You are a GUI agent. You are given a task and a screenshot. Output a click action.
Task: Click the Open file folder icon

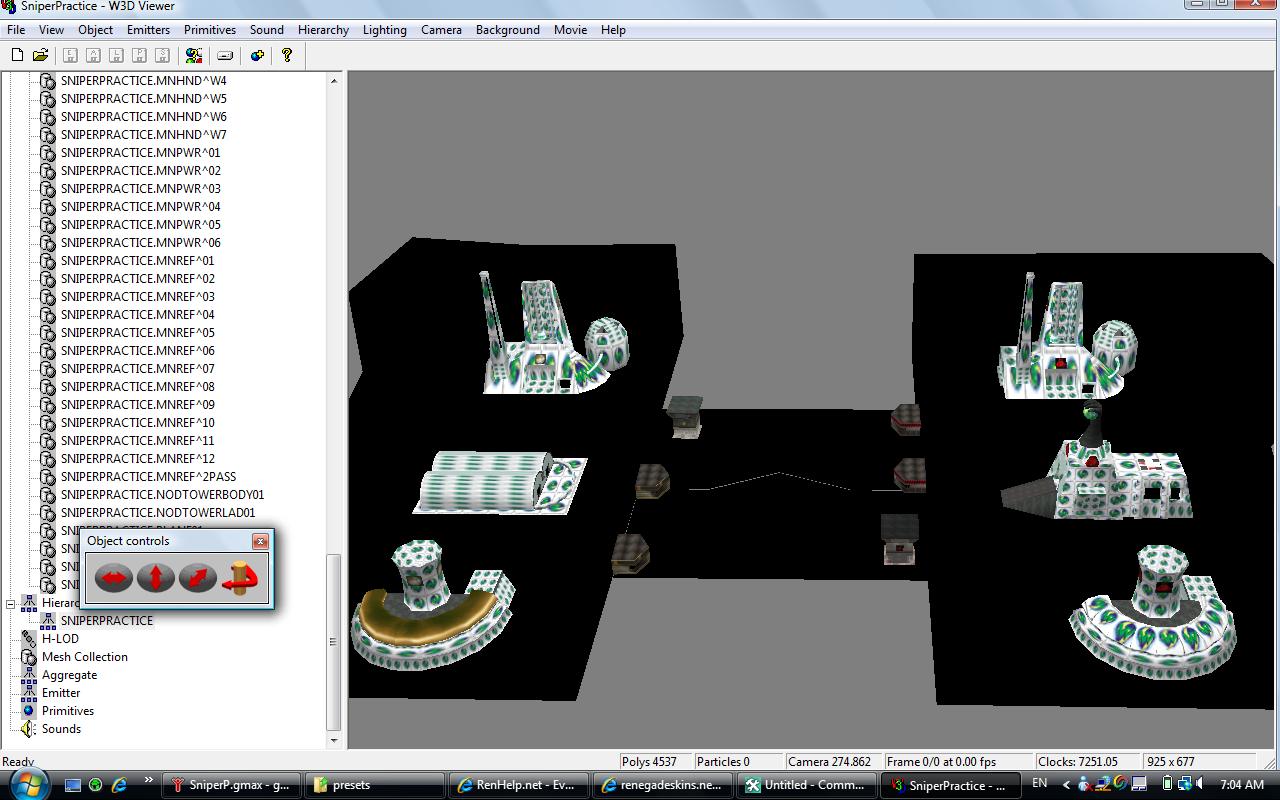coord(41,55)
